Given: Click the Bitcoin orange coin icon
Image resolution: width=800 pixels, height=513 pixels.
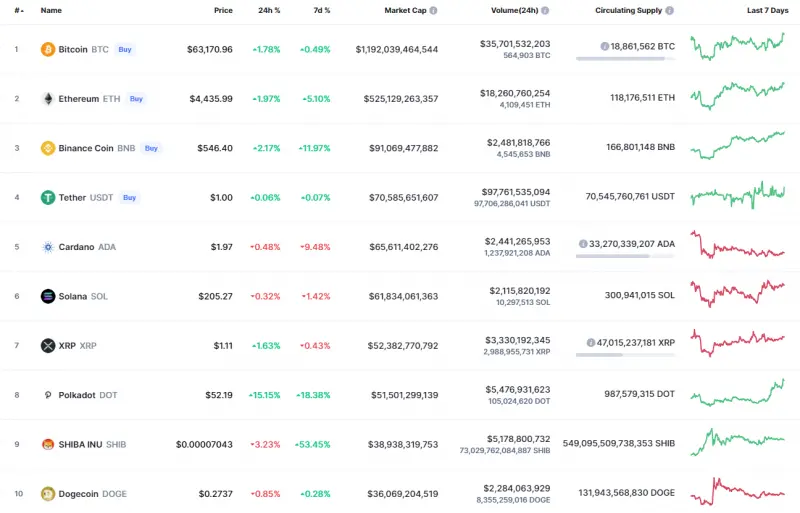Looking at the screenshot, I should coord(48,50).
